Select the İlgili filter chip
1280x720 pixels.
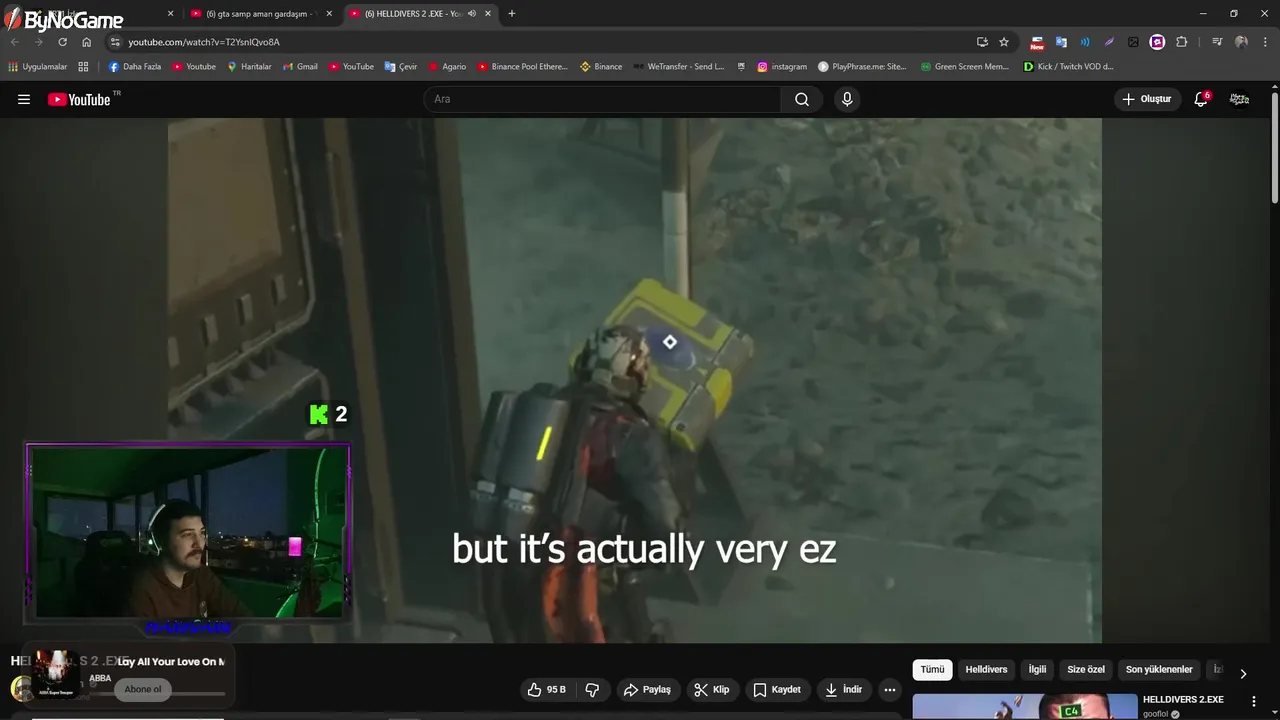click(1038, 670)
